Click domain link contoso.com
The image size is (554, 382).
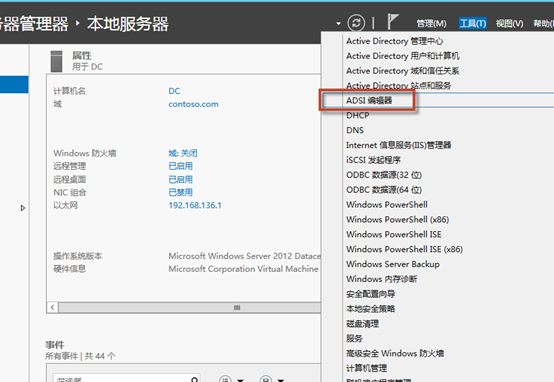point(193,104)
